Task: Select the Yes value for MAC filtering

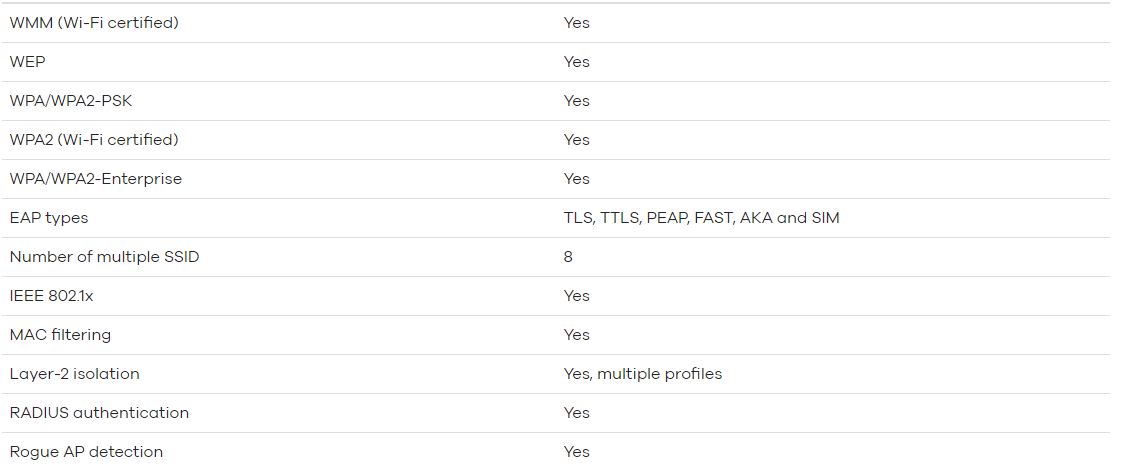Action: 577,335
